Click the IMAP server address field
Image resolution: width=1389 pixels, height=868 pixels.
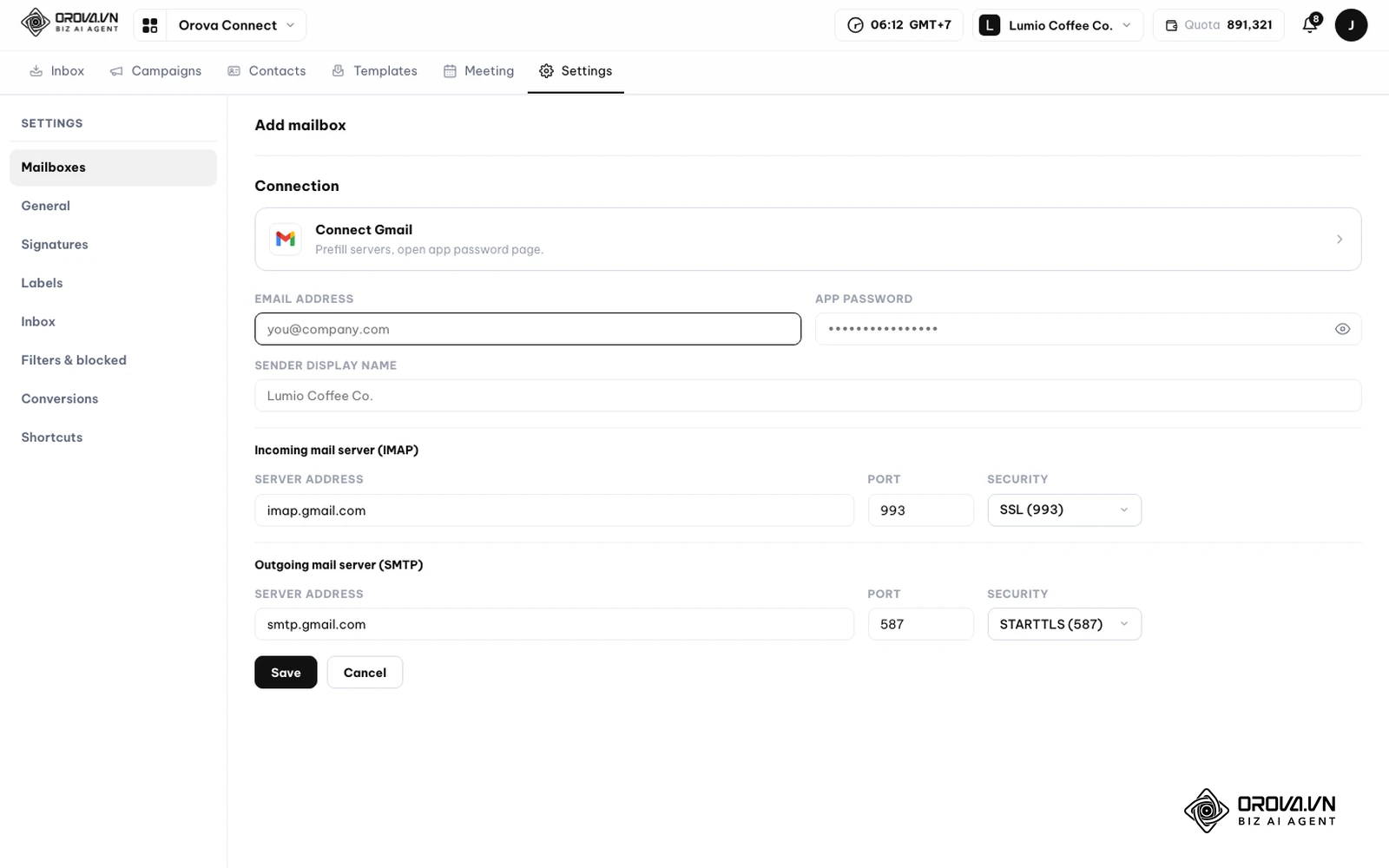(x=555, y=510)
